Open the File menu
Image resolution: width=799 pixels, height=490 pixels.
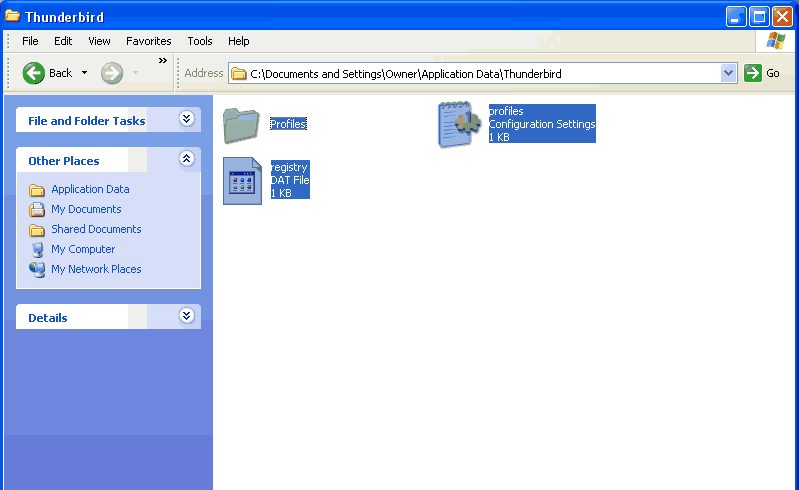click(30, 41)
